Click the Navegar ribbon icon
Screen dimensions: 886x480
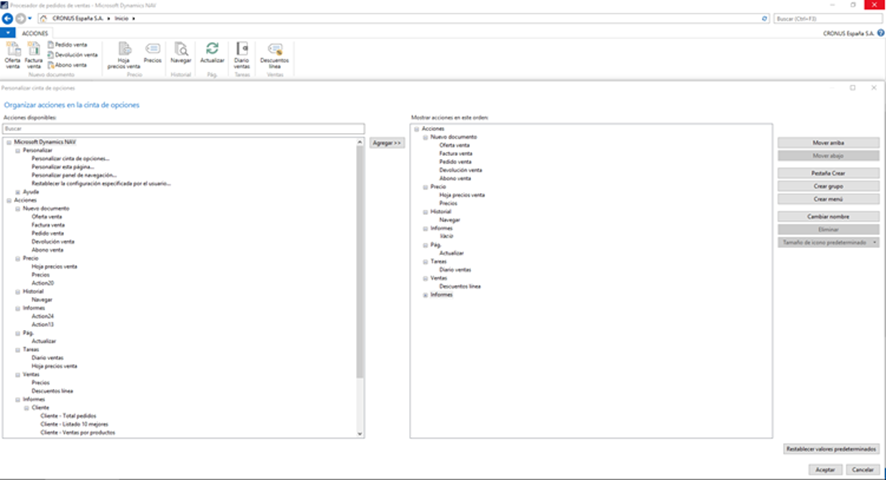point(181,53)
